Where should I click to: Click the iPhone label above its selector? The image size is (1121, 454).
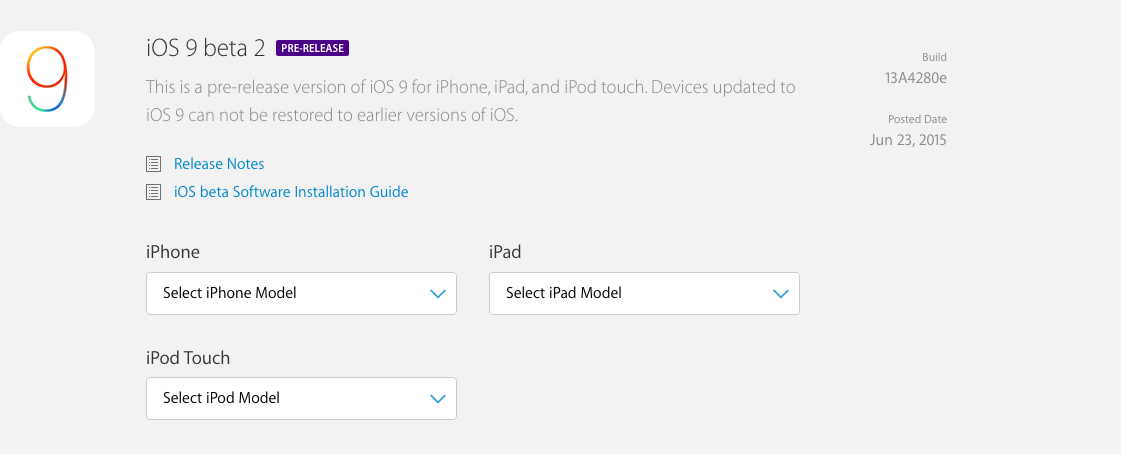173,252
